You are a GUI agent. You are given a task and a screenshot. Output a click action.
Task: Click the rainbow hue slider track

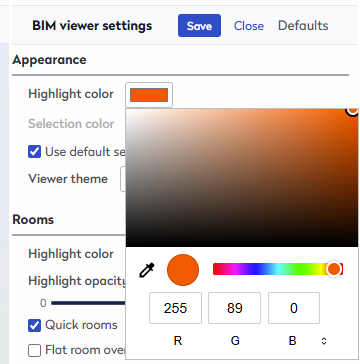tap(278, 269)
